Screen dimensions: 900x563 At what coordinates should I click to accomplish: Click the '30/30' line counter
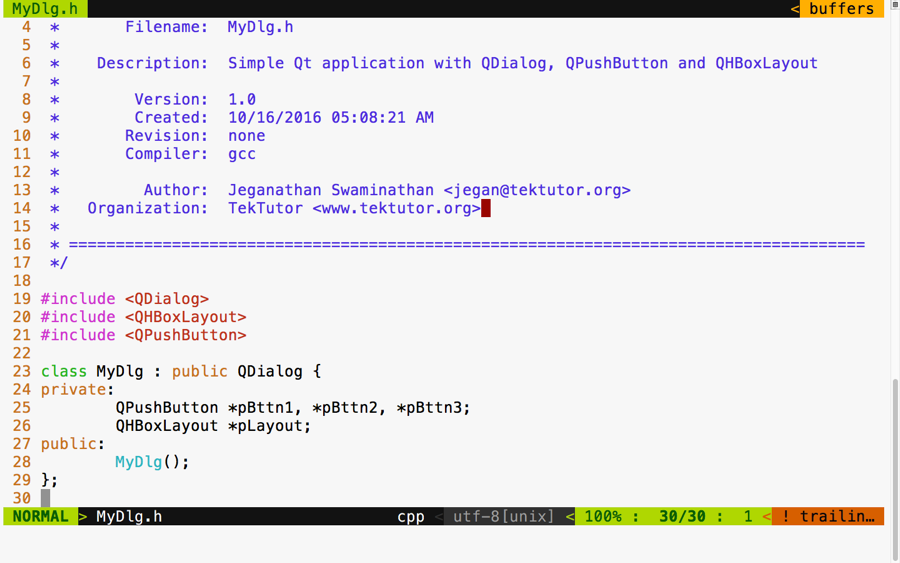[x=682, y=516]
